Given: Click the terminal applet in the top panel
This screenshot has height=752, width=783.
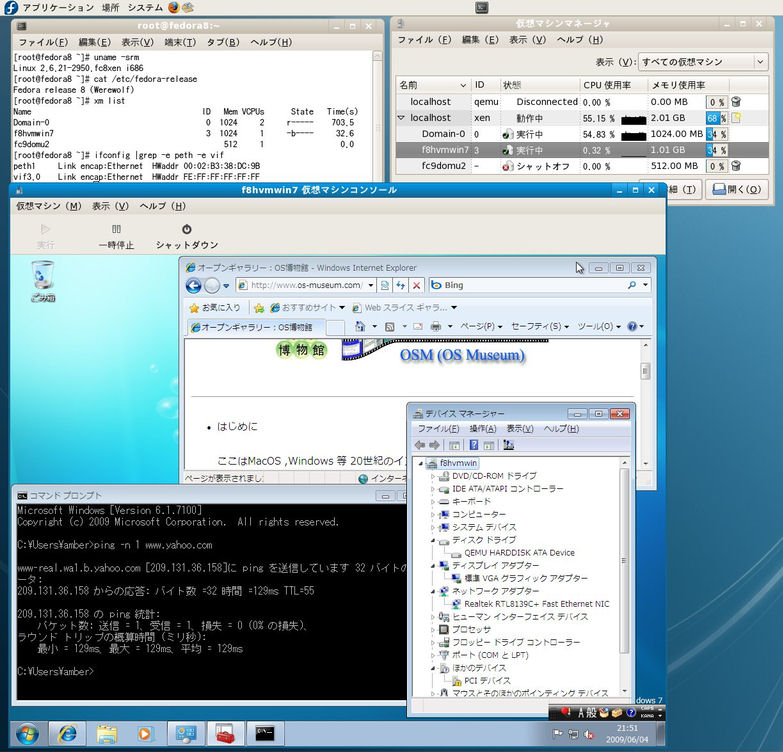Looking at the screenshot, I should [481, 7].
